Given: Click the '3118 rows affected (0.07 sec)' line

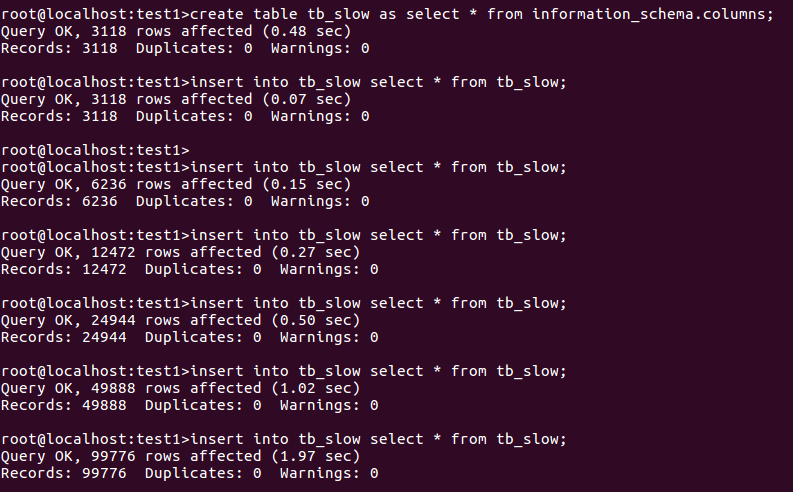Looking at the screenshot, I should (x=176, y=99).
